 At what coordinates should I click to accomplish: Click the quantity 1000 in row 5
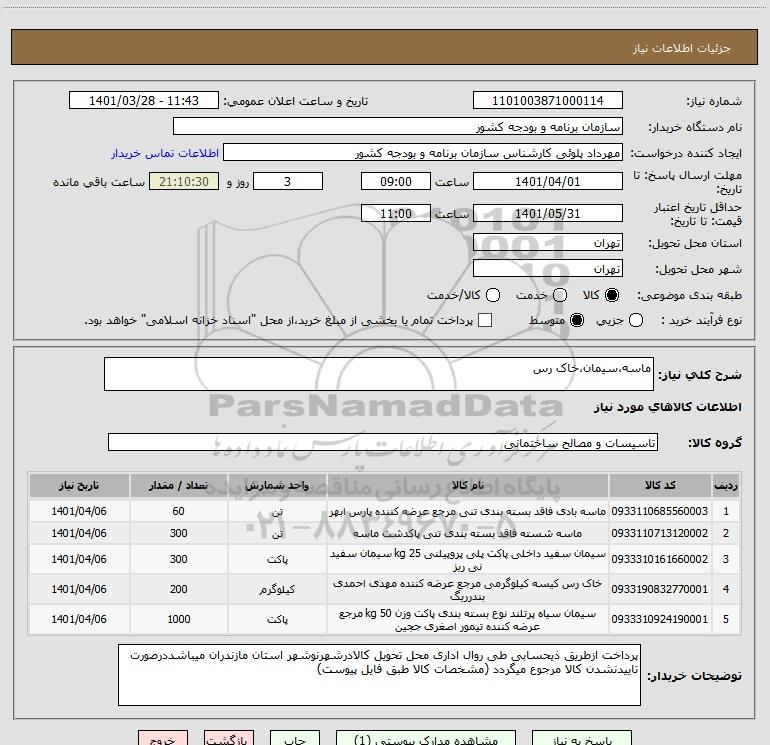pyautogui.click(x=179, y=619)
